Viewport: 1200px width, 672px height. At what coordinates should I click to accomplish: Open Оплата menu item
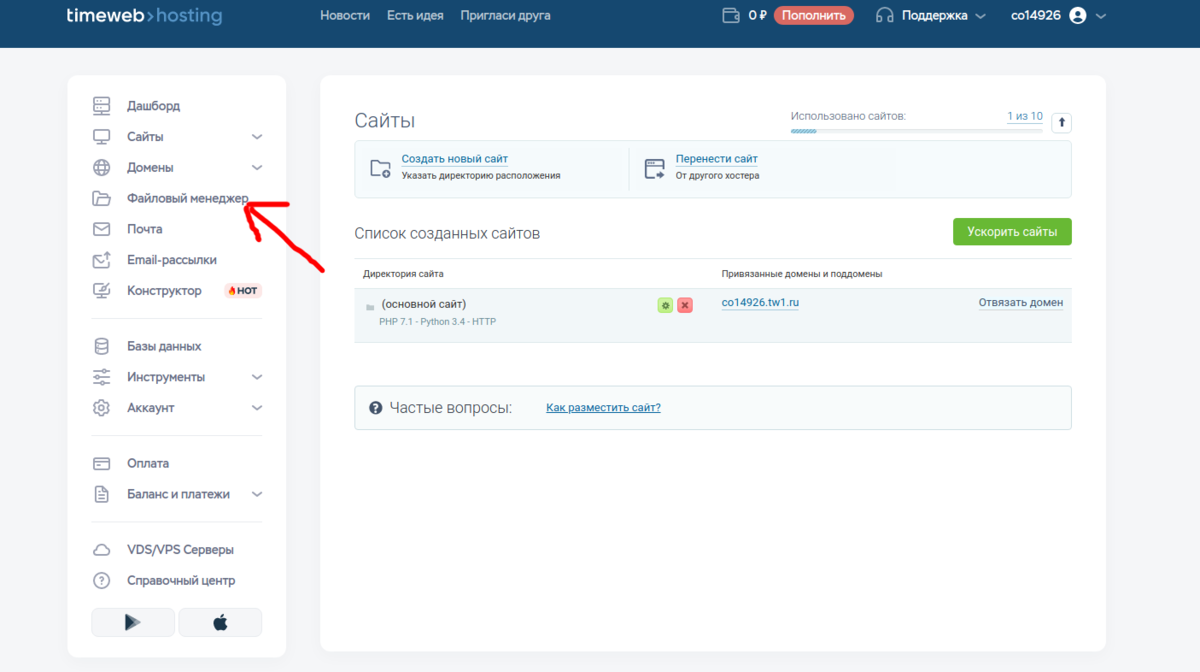[148, 464]
